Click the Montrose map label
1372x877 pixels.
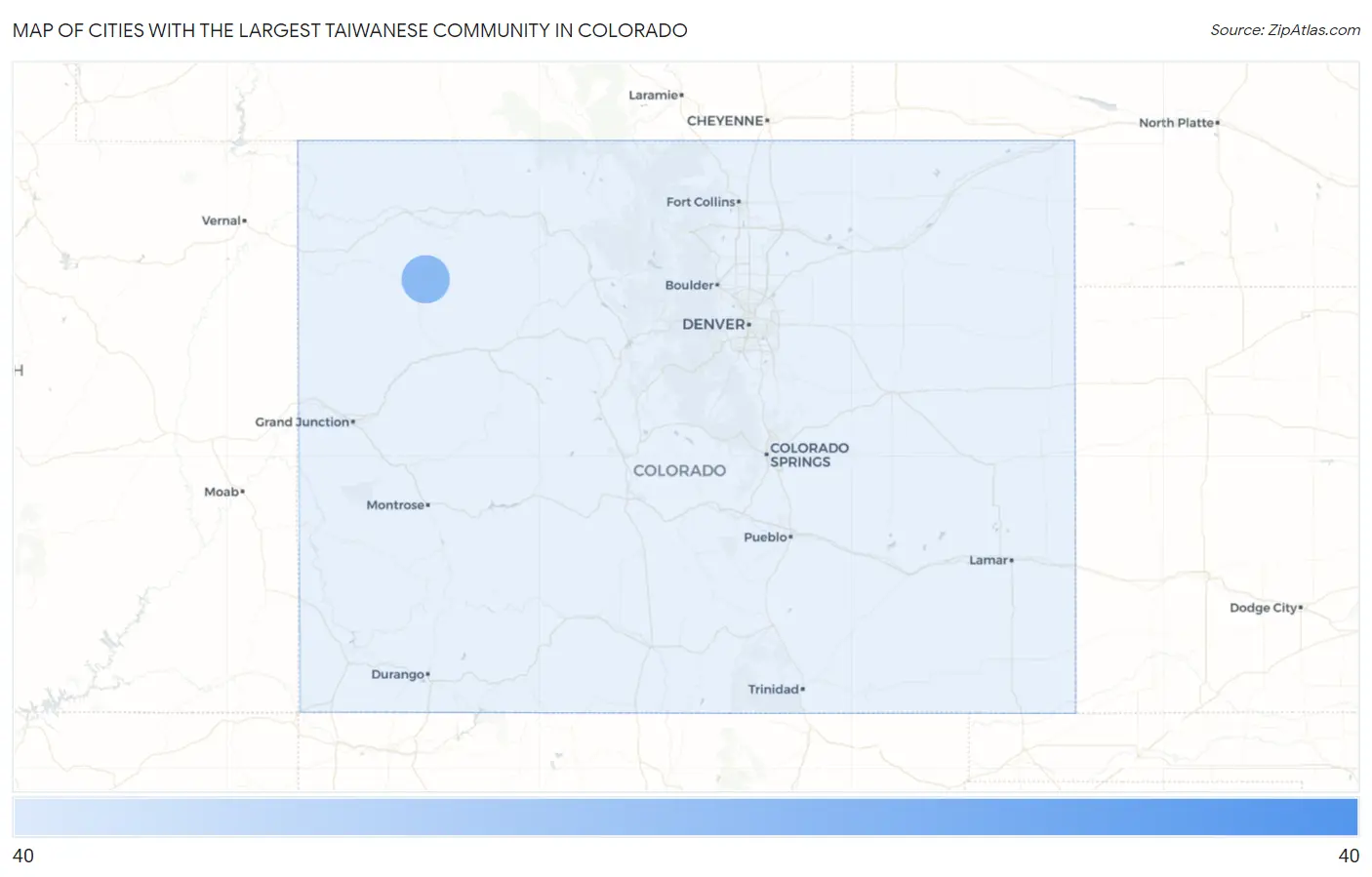coord(397,504)
